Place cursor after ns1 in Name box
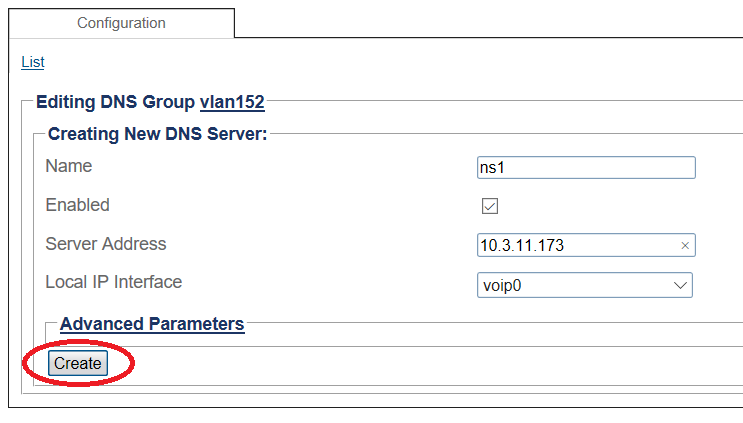This screenshot has height=423, width=743. (506, 168)
